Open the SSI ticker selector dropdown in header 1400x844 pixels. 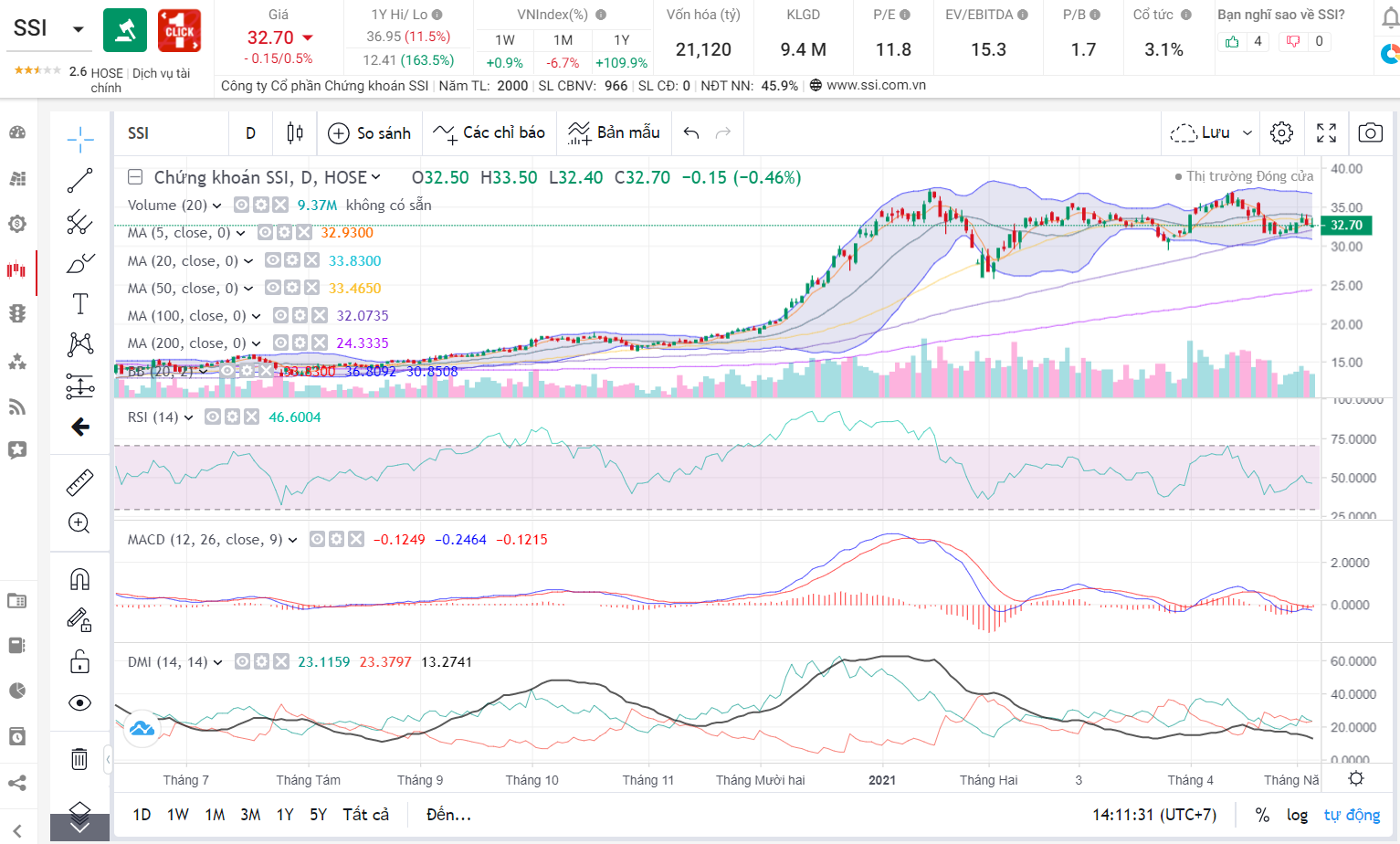79,29
